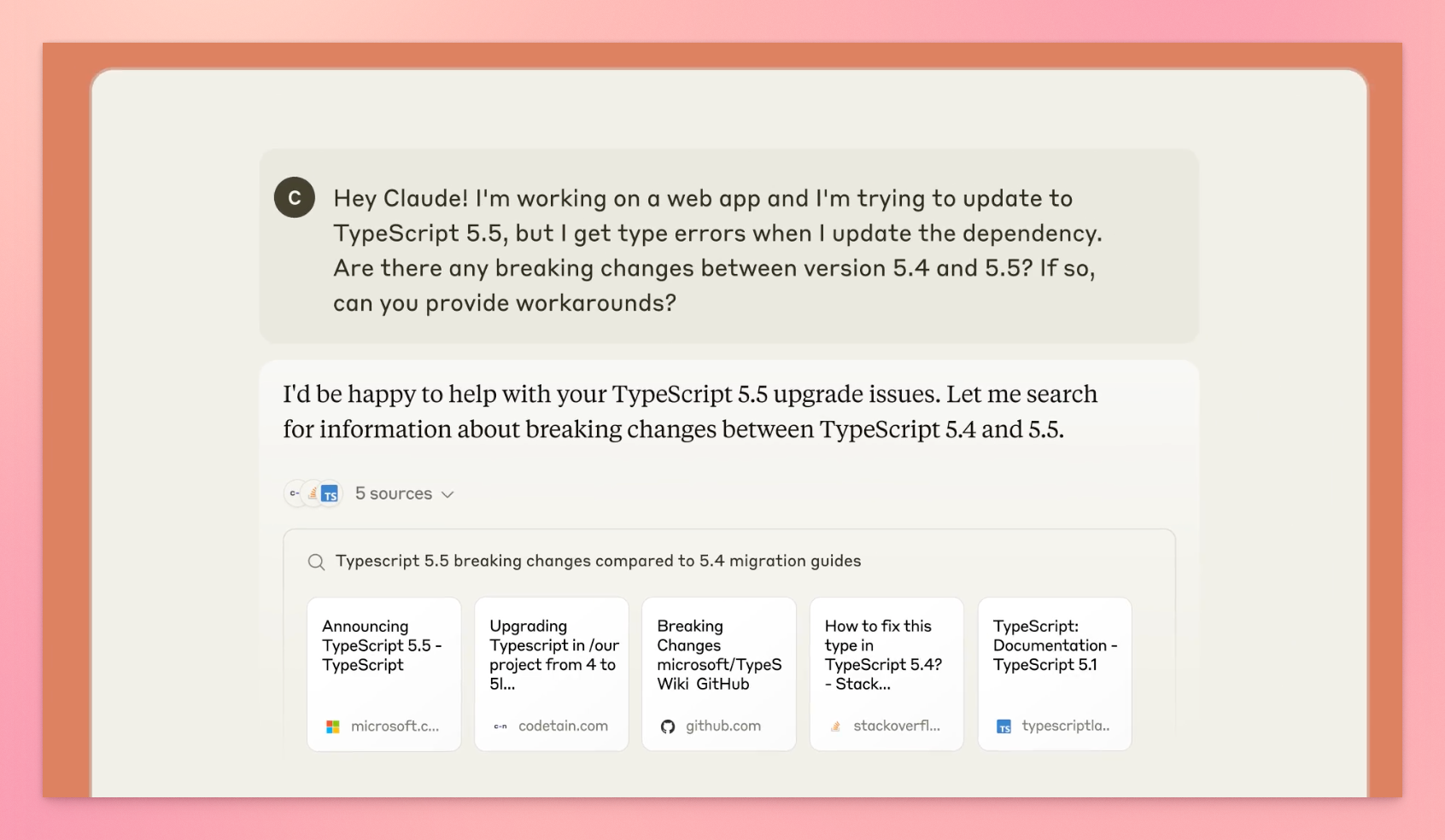The height and width of the screenshot is (840, 1445).
Task: Click the TypeScript TS favicon on last card
Action: click(1004, 726)
